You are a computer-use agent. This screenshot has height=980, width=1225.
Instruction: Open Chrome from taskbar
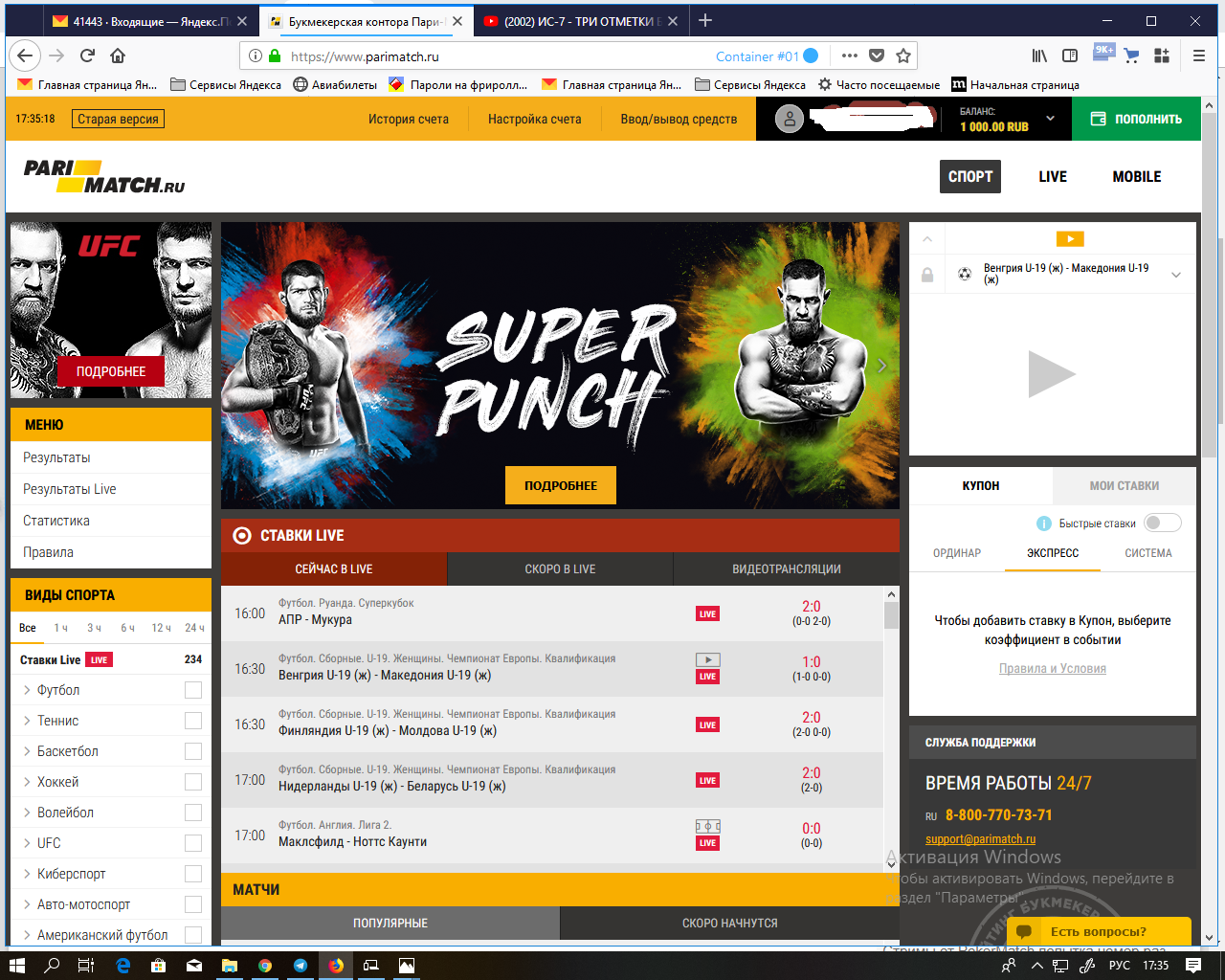[265, 966]
